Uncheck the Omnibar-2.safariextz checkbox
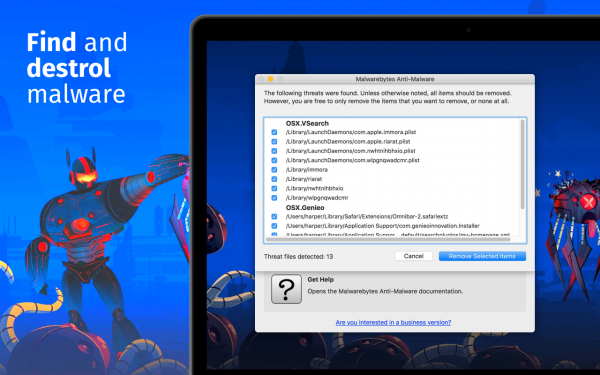The image size is (600, 375). [274, 217]
